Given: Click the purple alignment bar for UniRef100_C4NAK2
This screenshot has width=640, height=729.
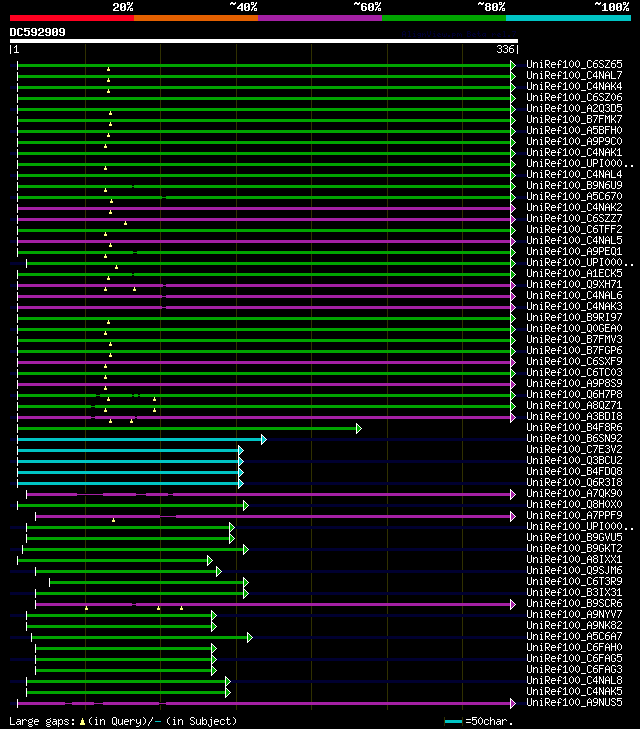Looking at the screenshot, I should pos(264,208).
